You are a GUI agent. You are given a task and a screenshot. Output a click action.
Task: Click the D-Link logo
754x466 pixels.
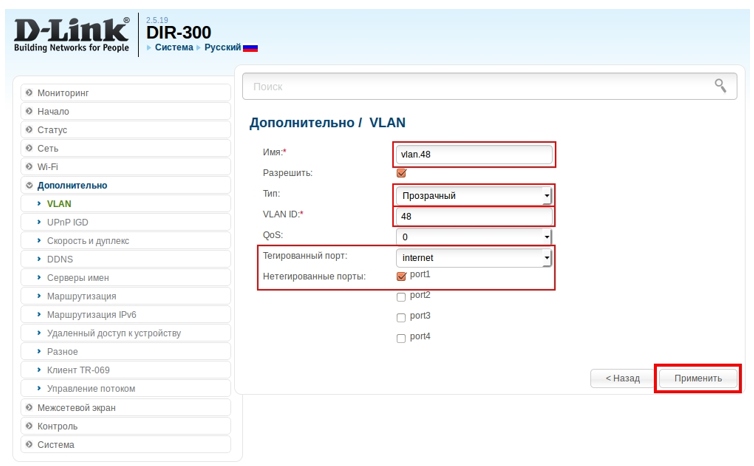click(70, 35)
